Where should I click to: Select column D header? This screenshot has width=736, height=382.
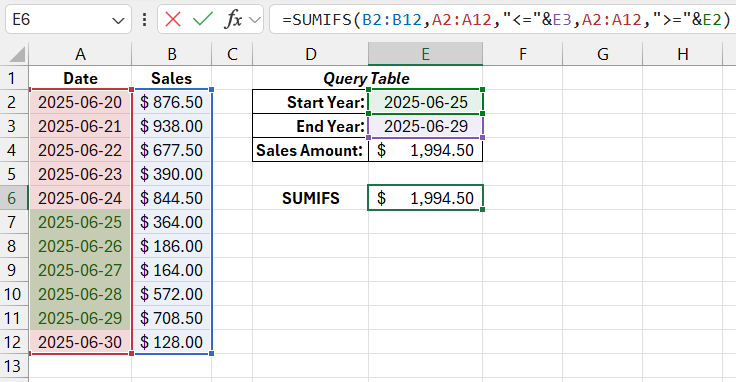(310, 54)
